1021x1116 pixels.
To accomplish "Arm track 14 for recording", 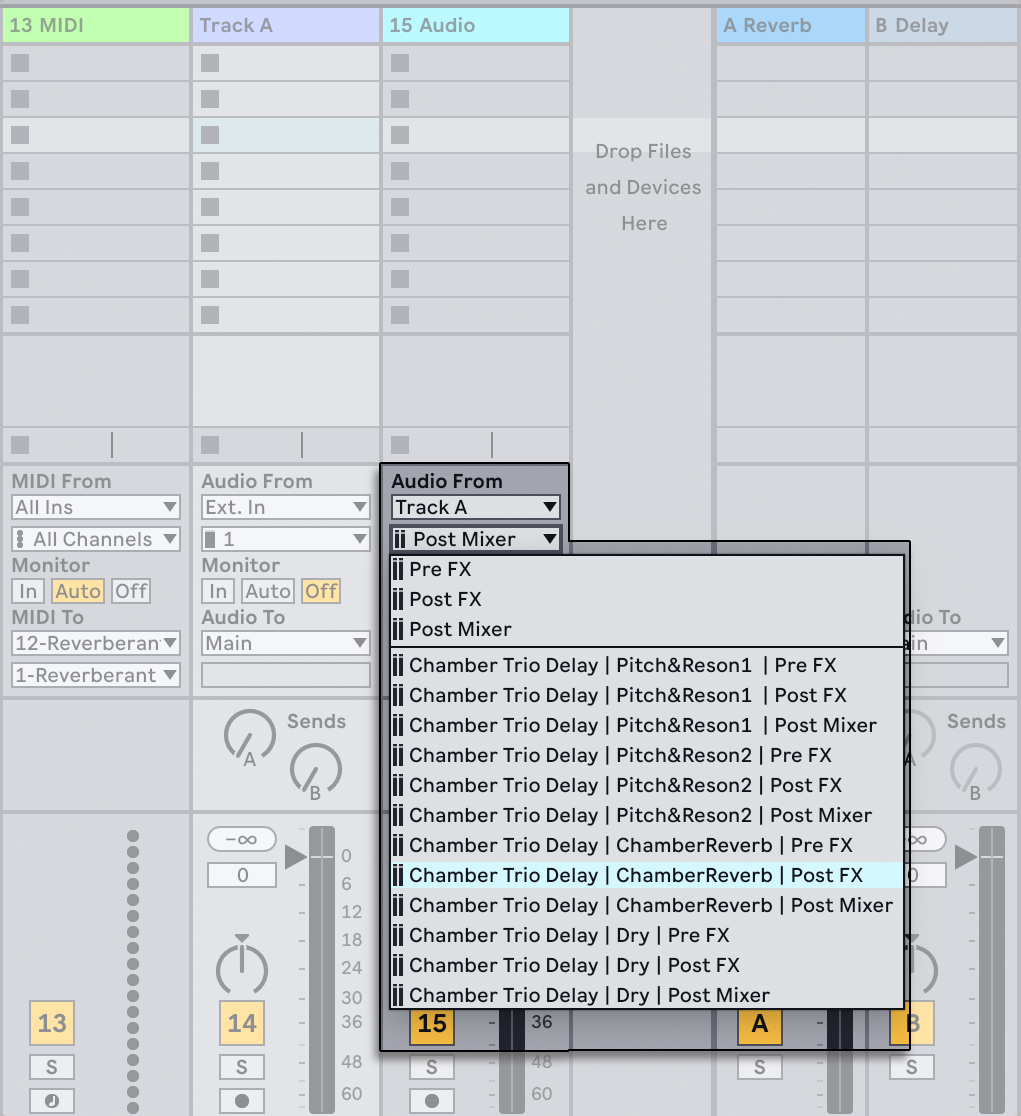I will [241, 1100].
